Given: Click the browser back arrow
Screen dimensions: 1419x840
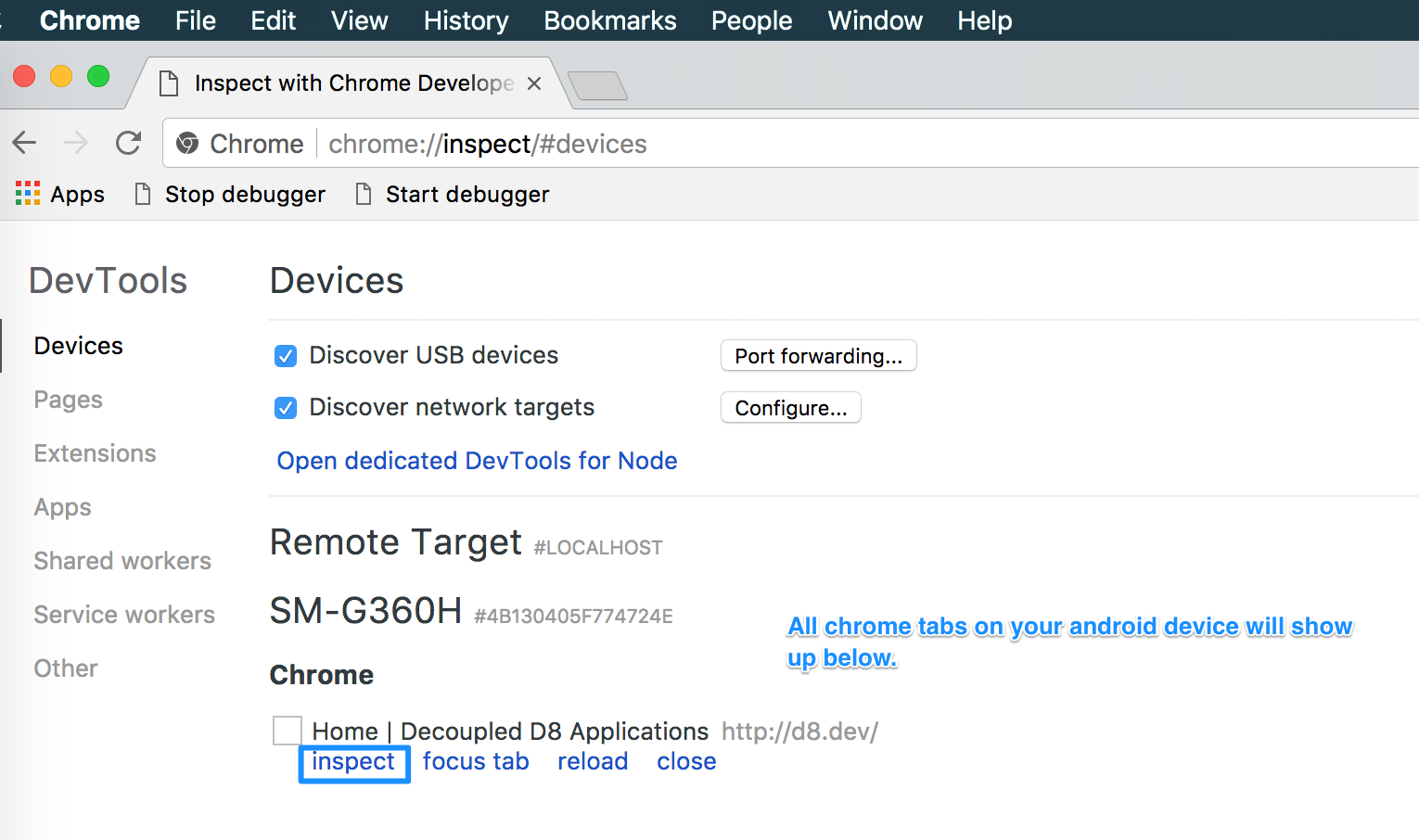Looking at the screenshot, I should coord(24,143).
